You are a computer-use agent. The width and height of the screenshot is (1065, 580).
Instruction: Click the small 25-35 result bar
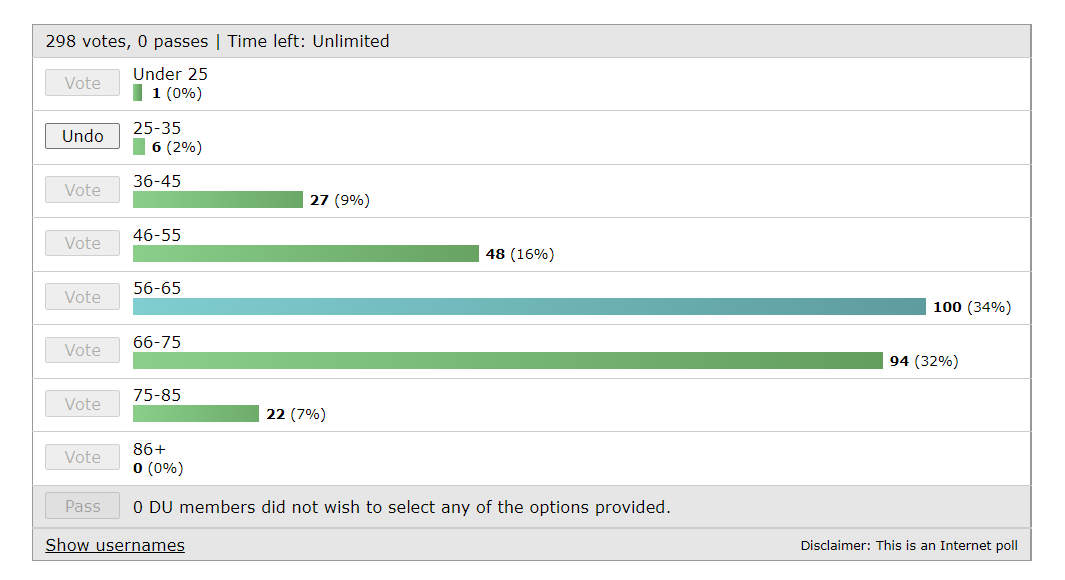click(139, 147)
